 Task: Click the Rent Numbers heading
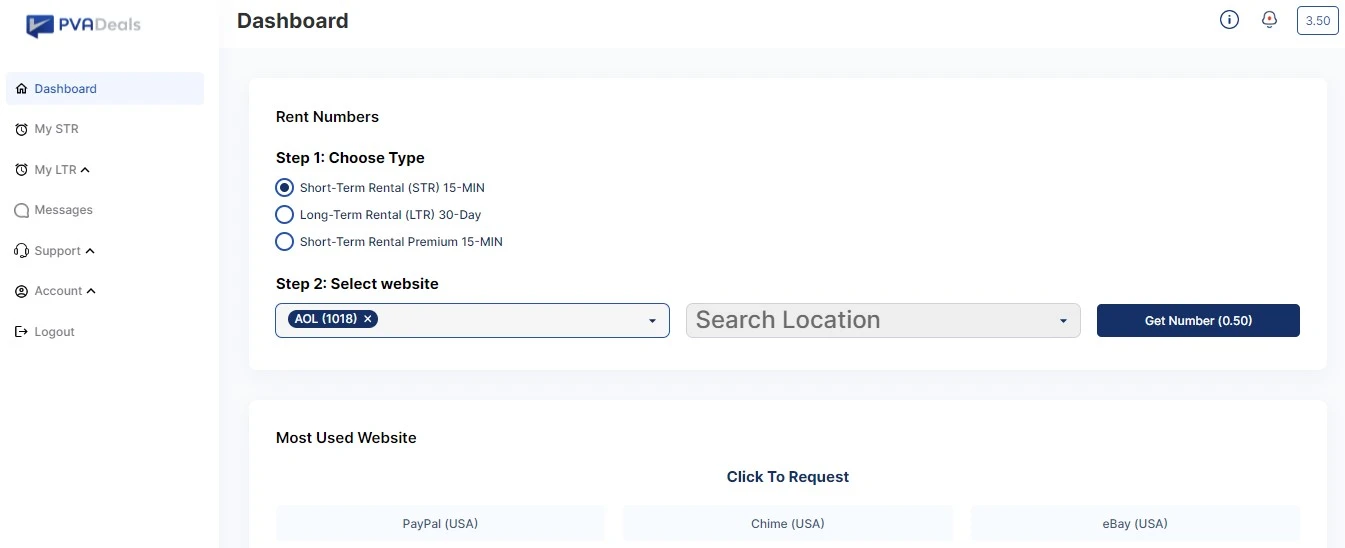point(327,117)
